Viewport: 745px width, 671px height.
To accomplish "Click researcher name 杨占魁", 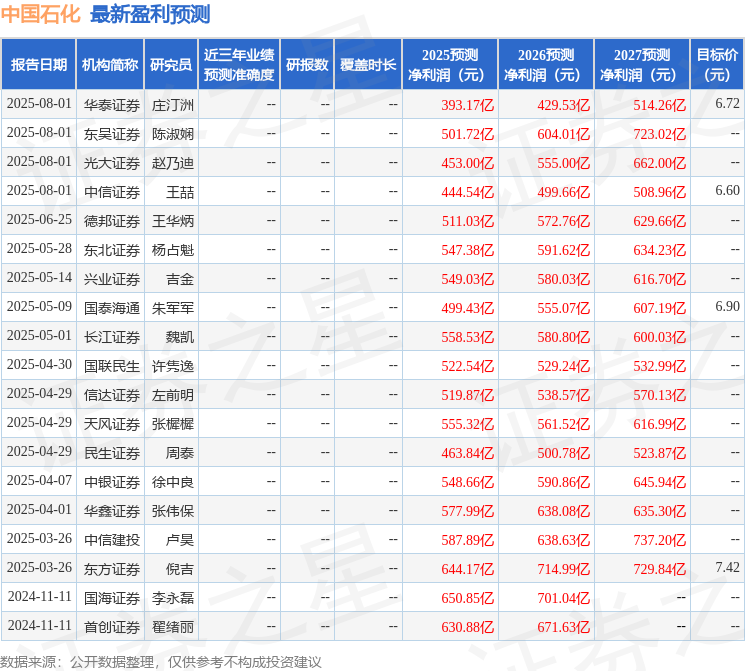I will (x=172, y=250).
